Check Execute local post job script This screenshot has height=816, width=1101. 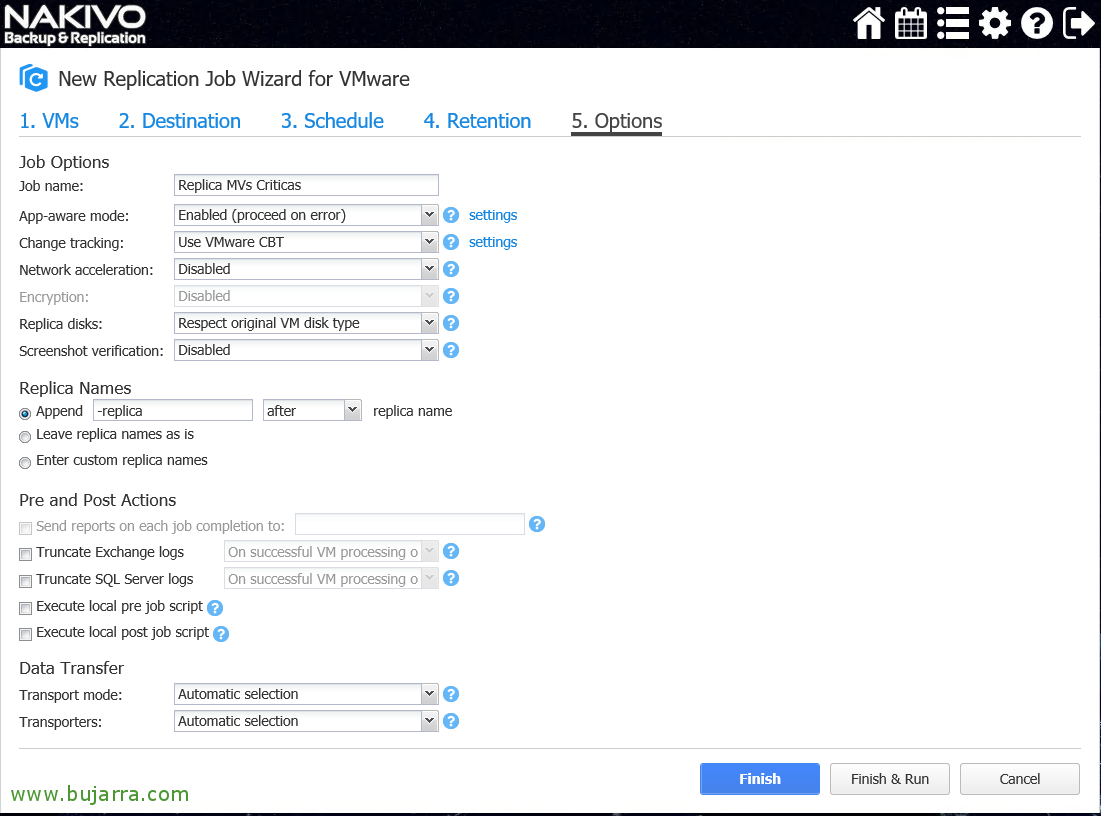click(26, 634)
